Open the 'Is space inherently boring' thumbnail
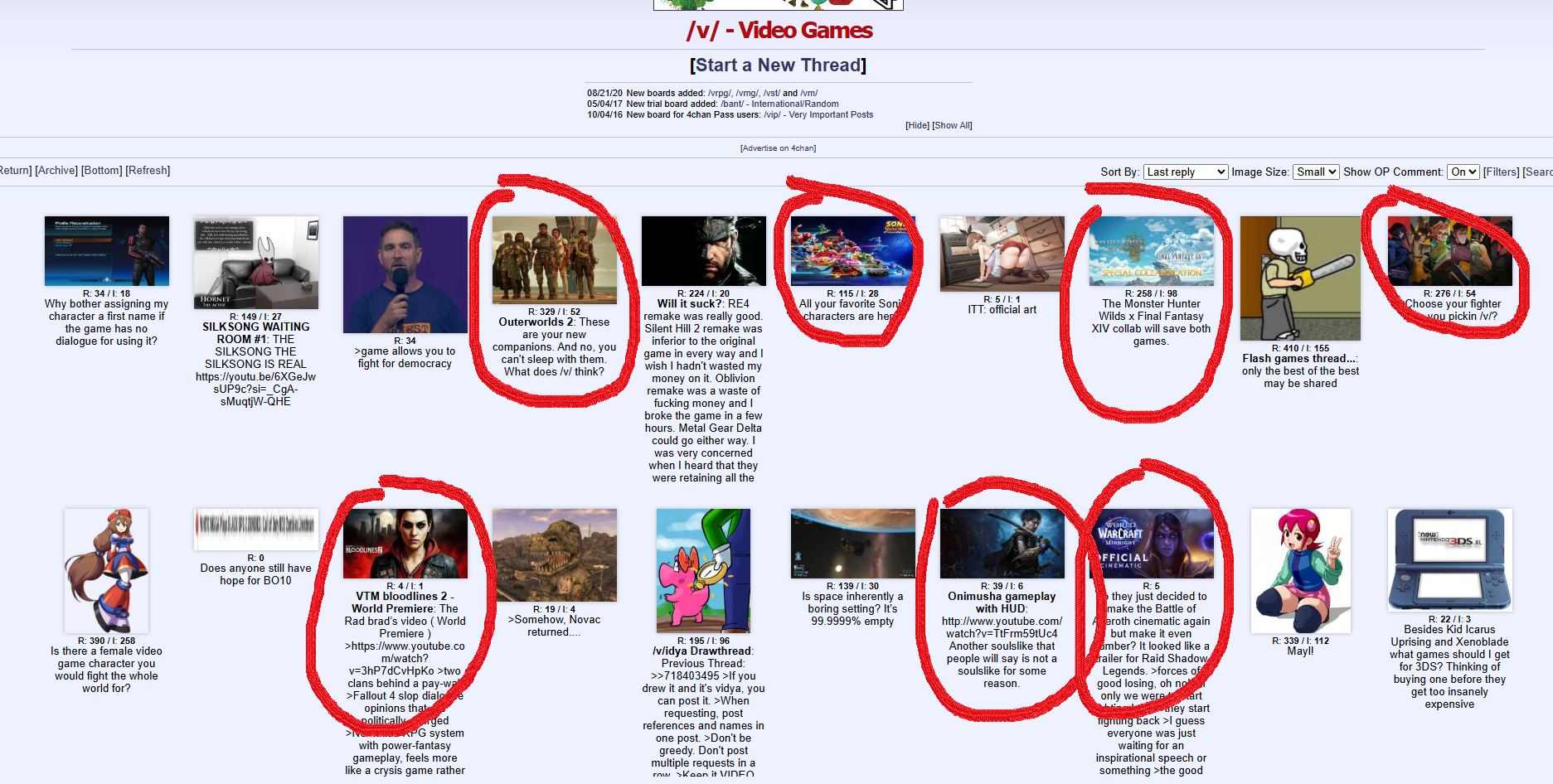This screenshot has height=784, width=1553. (x=853, y=544)
